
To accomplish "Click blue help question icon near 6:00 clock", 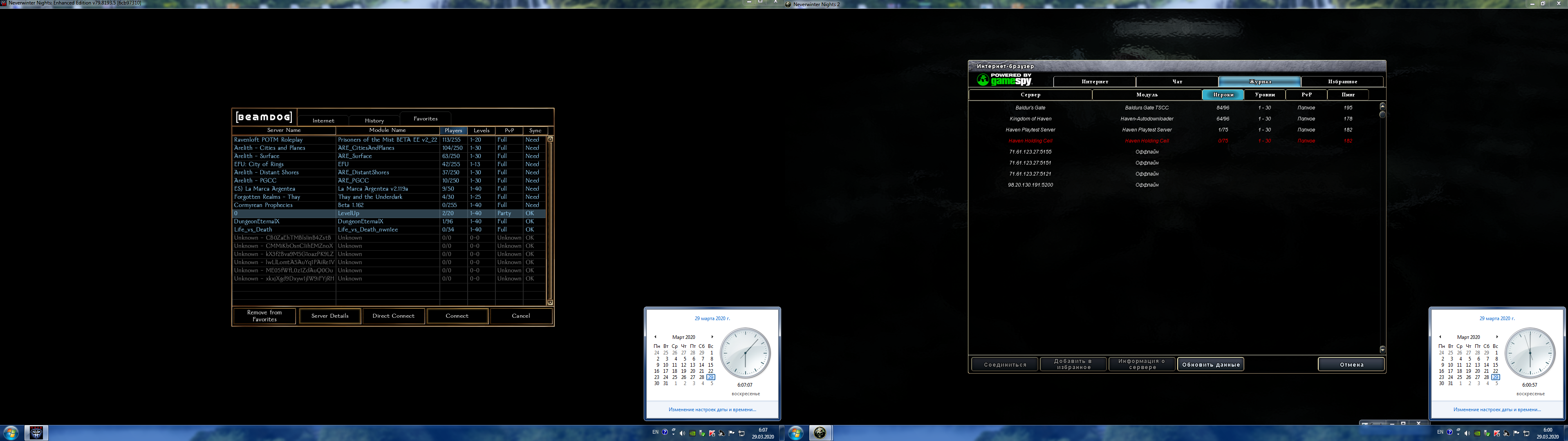I will (x=1450, y=432).
